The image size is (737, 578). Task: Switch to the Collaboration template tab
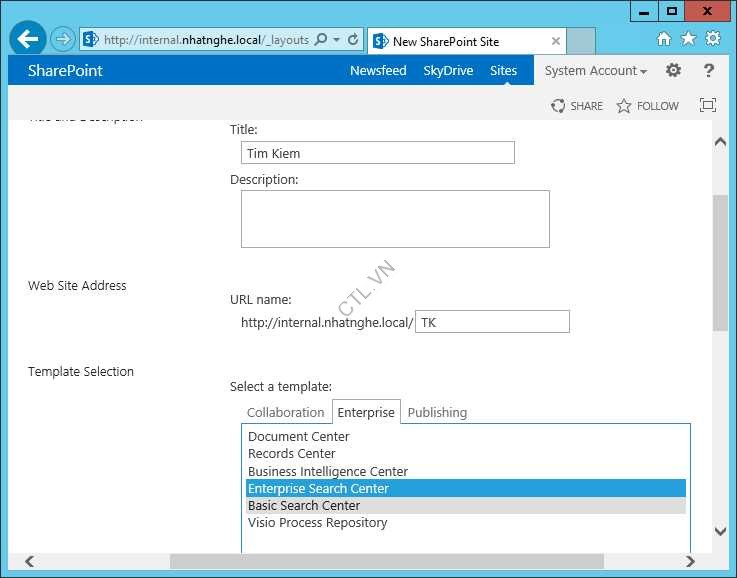[285, 412]
